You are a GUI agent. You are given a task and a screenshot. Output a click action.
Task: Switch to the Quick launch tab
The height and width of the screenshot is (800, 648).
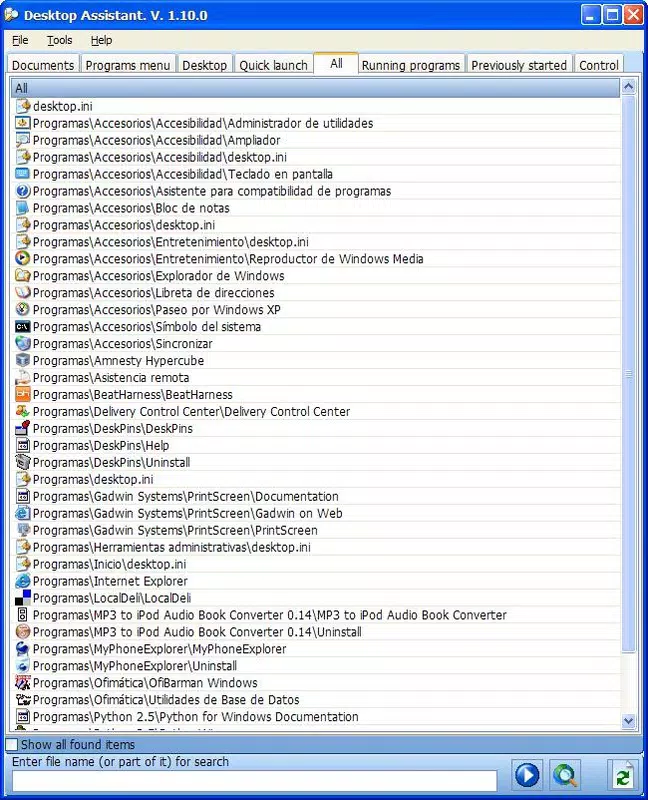273,65
